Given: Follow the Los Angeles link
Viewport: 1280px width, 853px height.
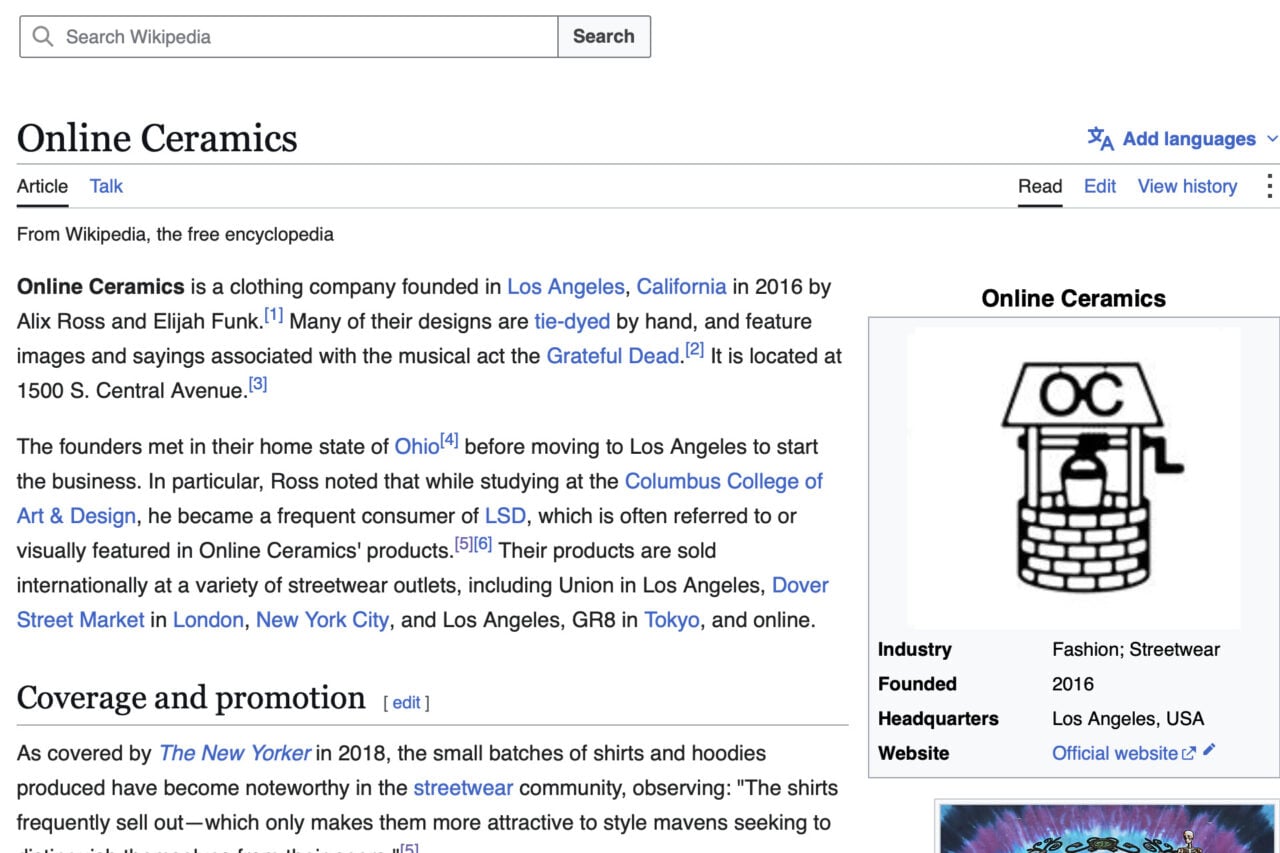Looking at the screenshot, I should [x=565, y=287].
